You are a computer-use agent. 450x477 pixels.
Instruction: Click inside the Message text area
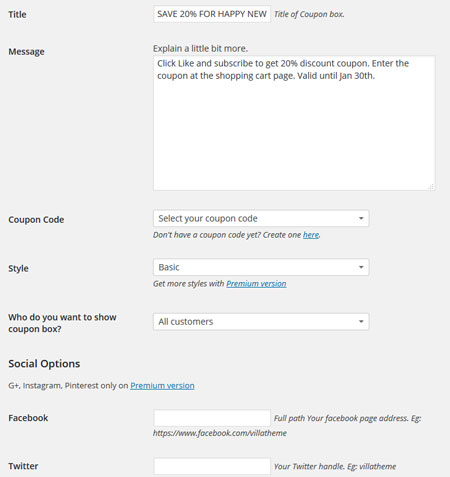[x=294, y=123]
